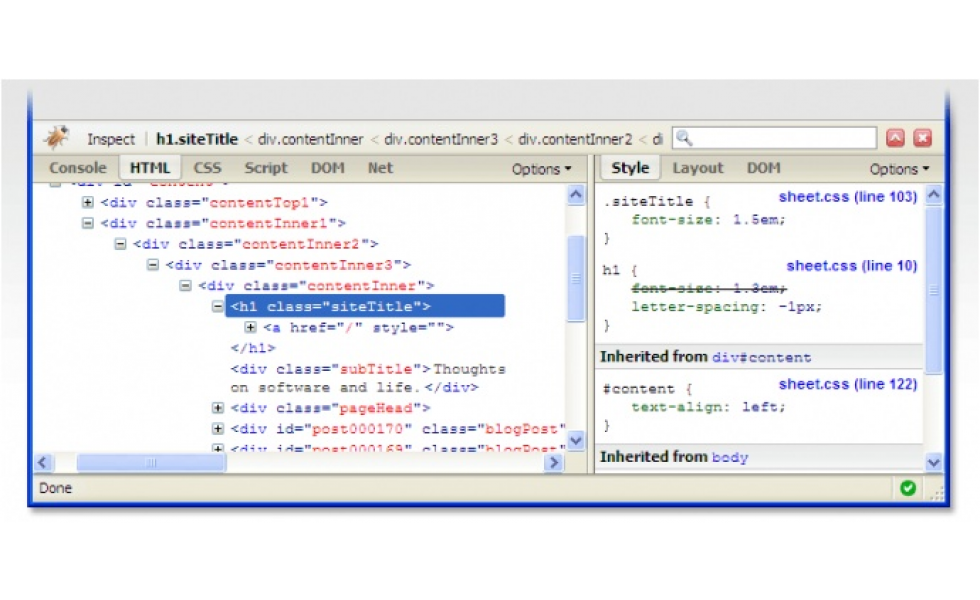Collapse the contentInner3 div node
Viewport: 980px width, 600px height.
tap(152, 265)
